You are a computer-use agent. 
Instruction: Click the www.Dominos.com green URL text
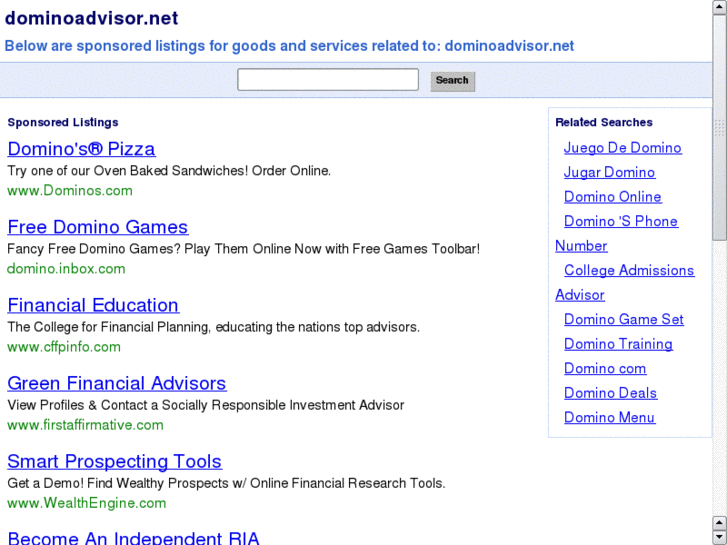[70, 191]
